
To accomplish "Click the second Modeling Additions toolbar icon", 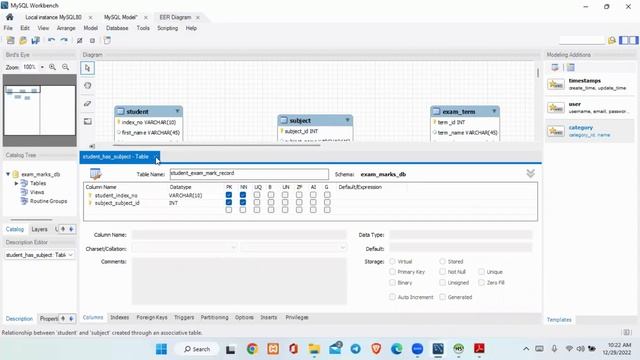I will [571, 67].
